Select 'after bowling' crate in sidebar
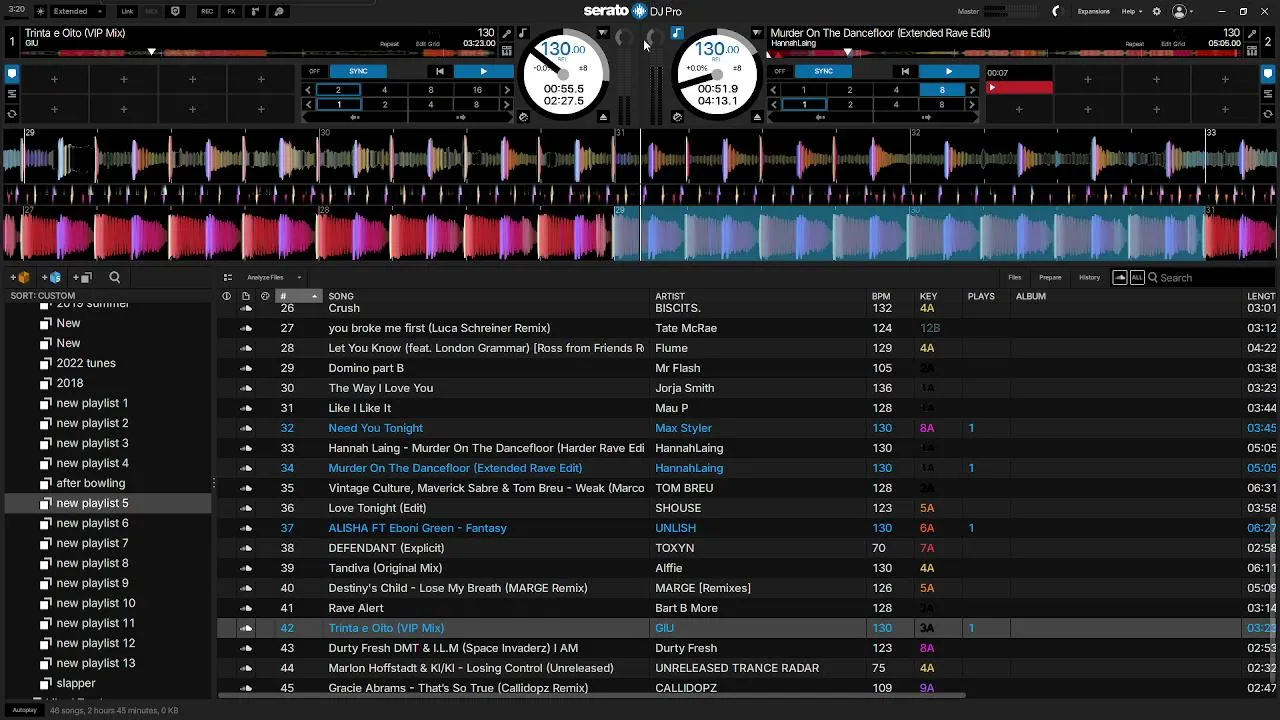1280x720 pixels. (x=90, y=483)
